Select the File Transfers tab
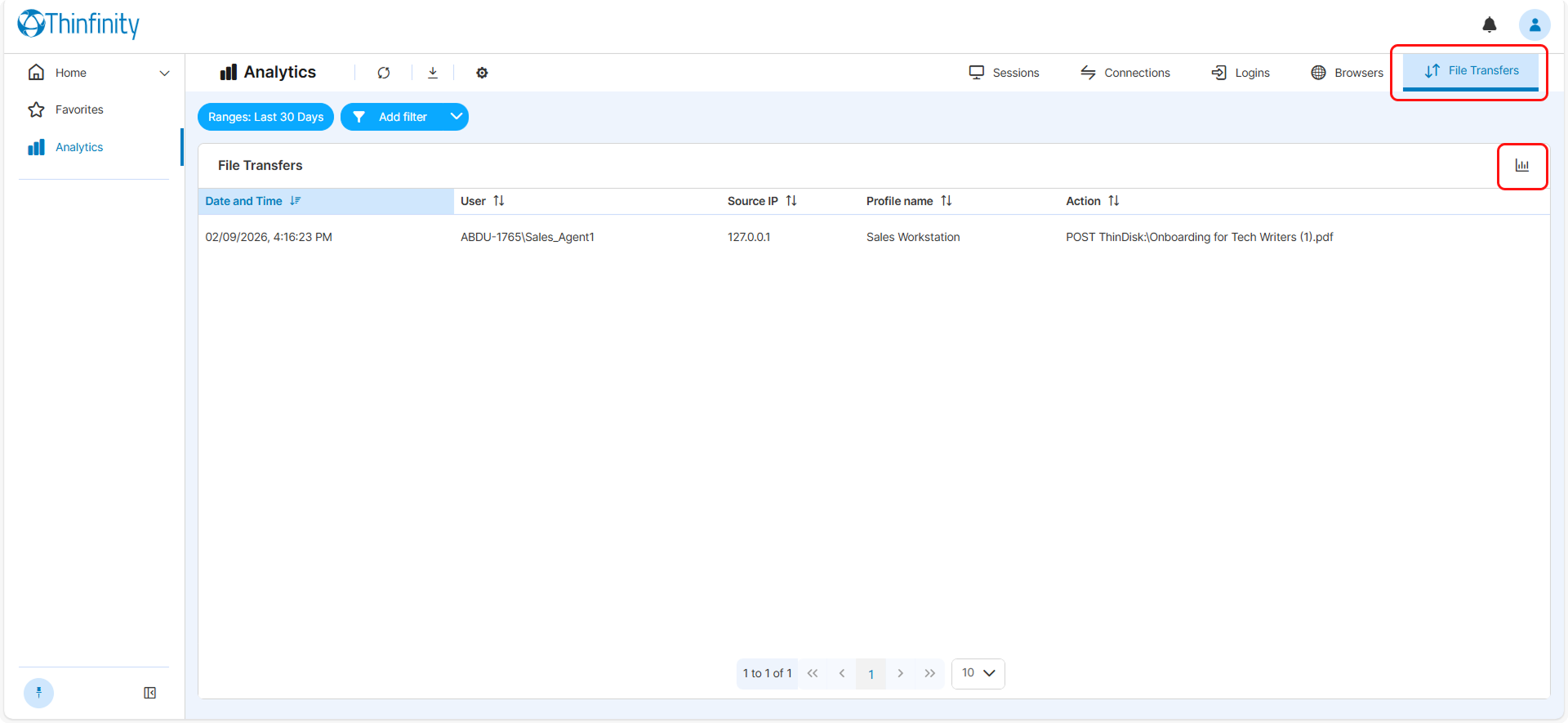 tap(1471, 71)
